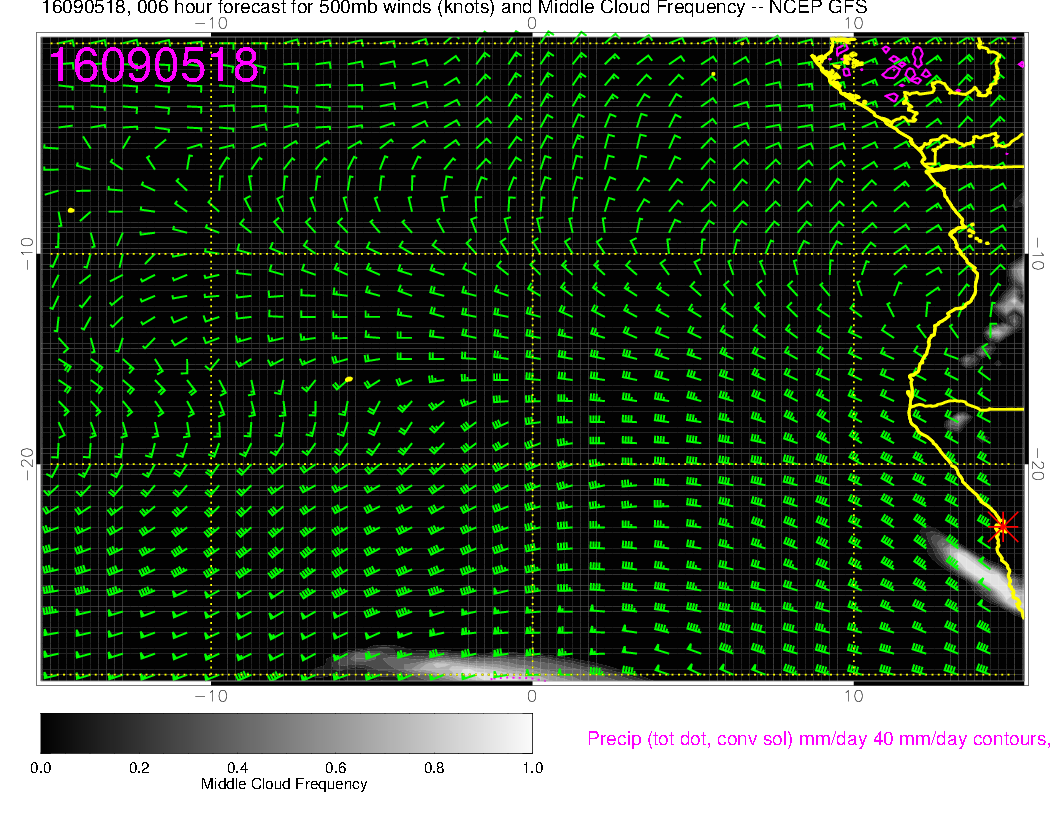The width and height of the screenshot is (1056, 816).
Task: Click the yellow island dot near the left edge
Action: (x=71, y=210)
